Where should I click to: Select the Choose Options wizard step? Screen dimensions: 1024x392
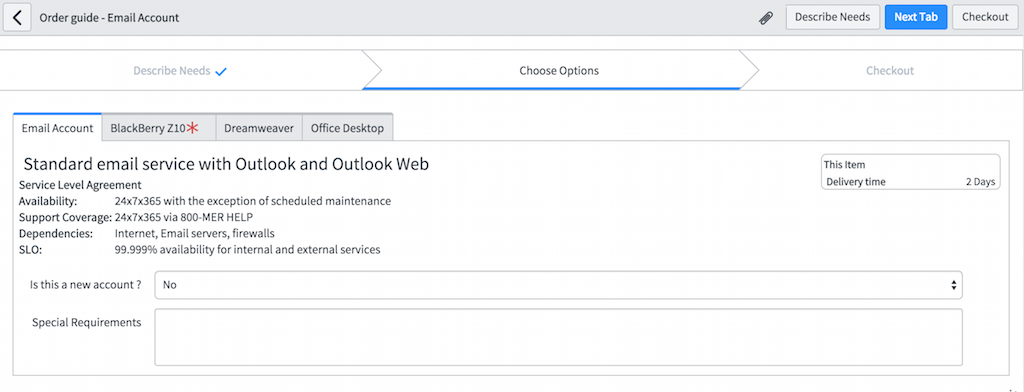point(559,71)
